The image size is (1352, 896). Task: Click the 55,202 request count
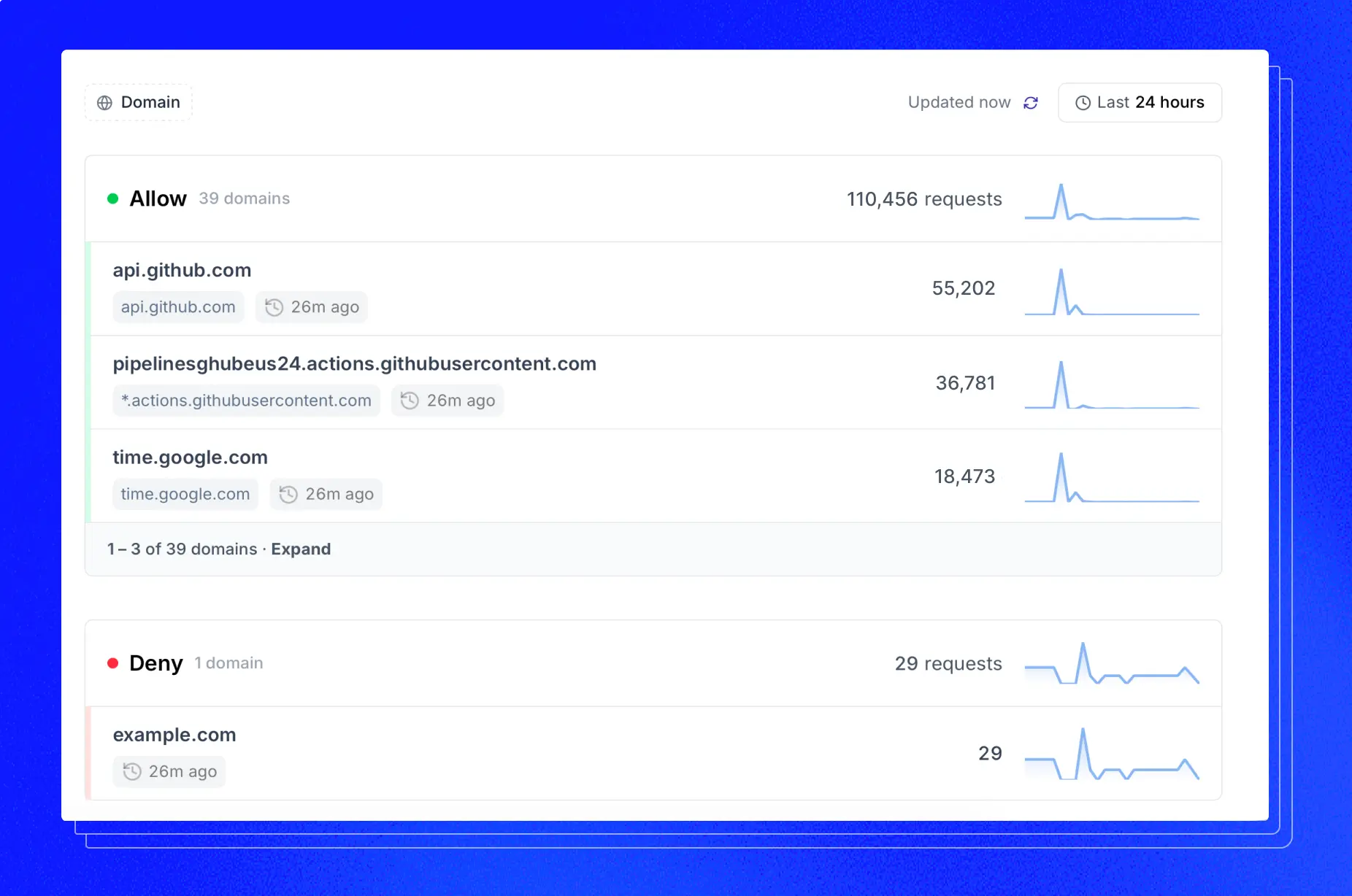[964, 288]
